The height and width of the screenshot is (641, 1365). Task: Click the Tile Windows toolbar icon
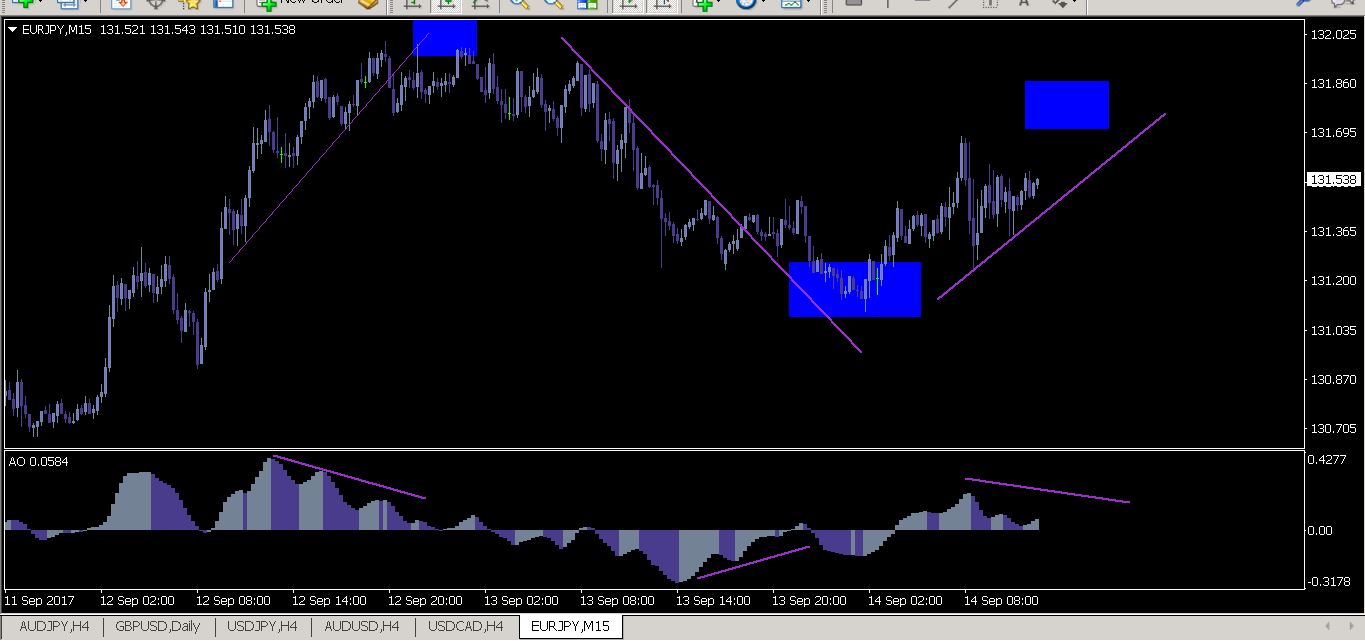[587, 3]
